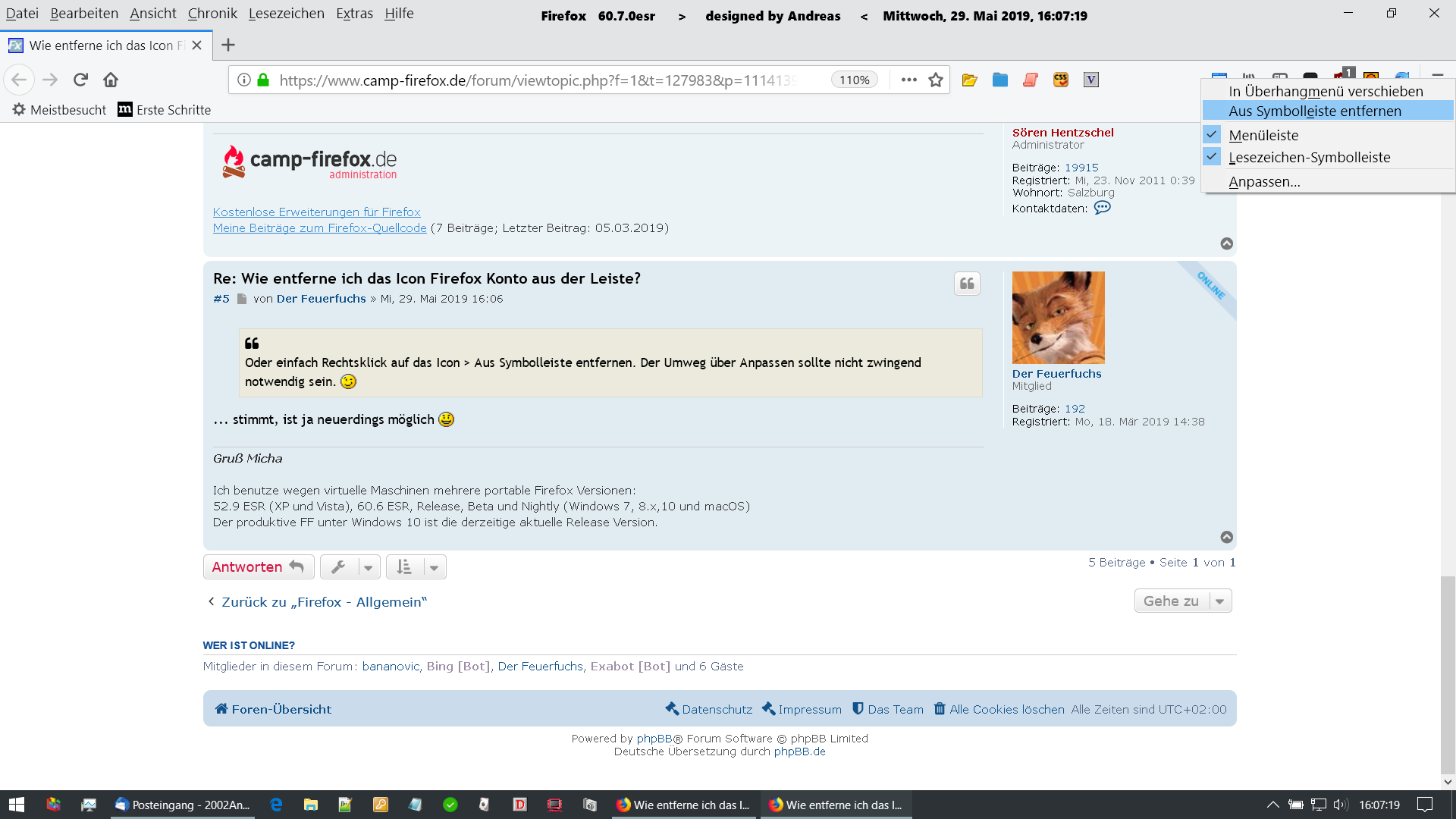Open page actions three-dot menu

(908, 80)
